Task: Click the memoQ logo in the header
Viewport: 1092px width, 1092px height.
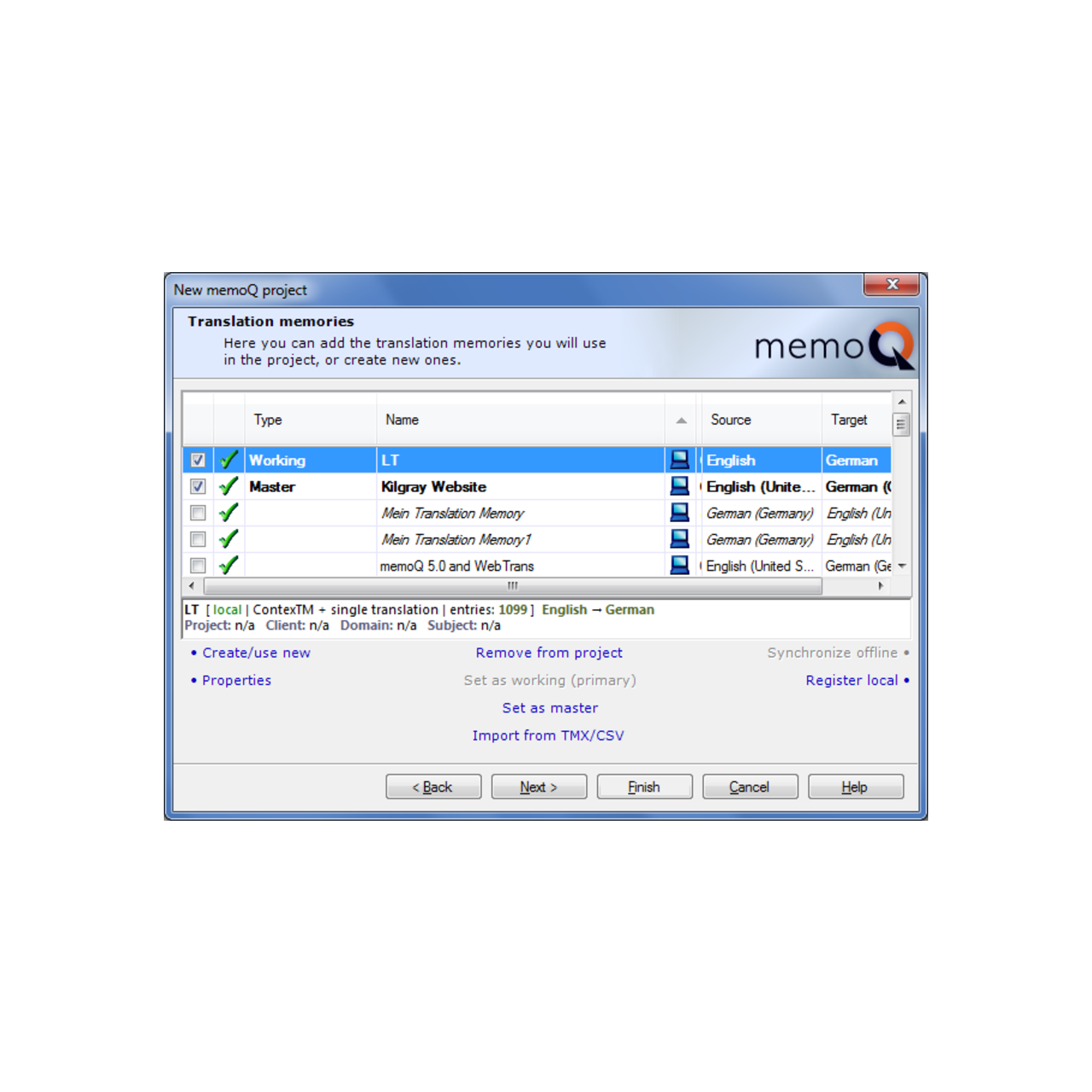Action: 832,345
